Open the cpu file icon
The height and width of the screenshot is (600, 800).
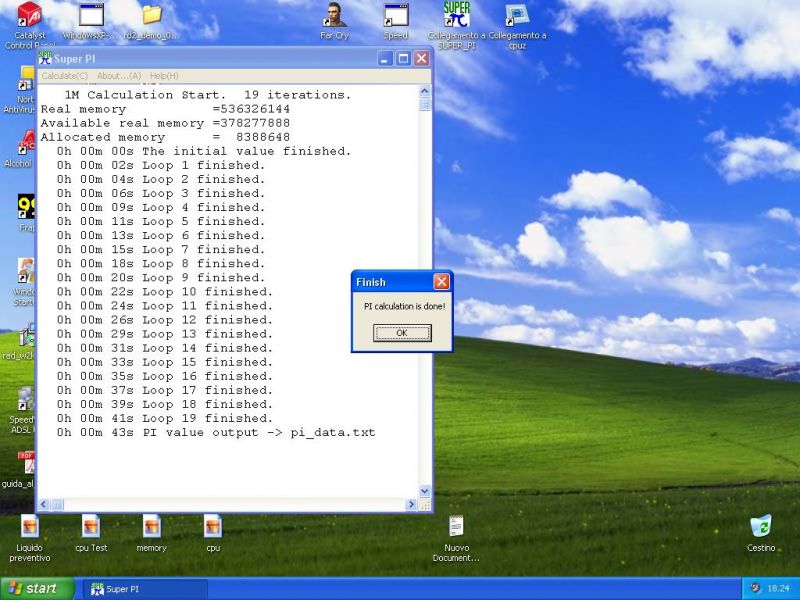(x=213, y=527)
